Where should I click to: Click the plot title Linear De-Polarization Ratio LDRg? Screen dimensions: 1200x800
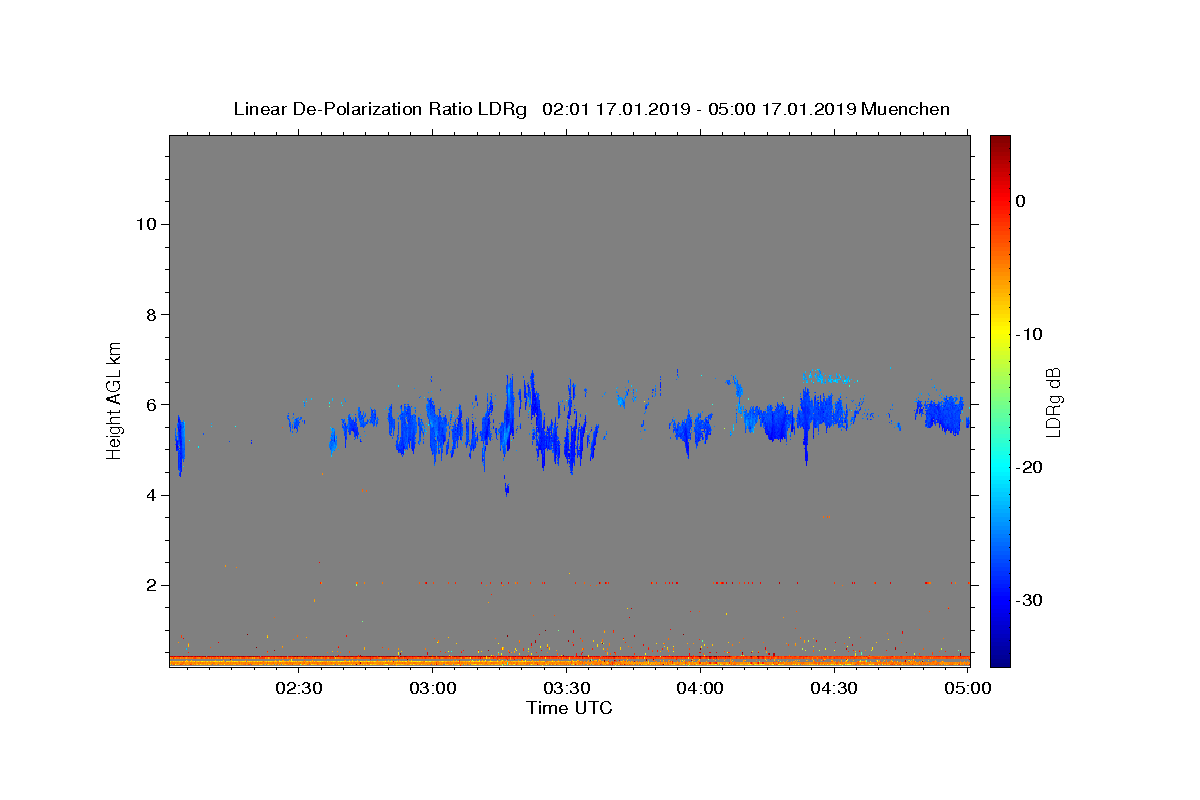click(380, 109)
